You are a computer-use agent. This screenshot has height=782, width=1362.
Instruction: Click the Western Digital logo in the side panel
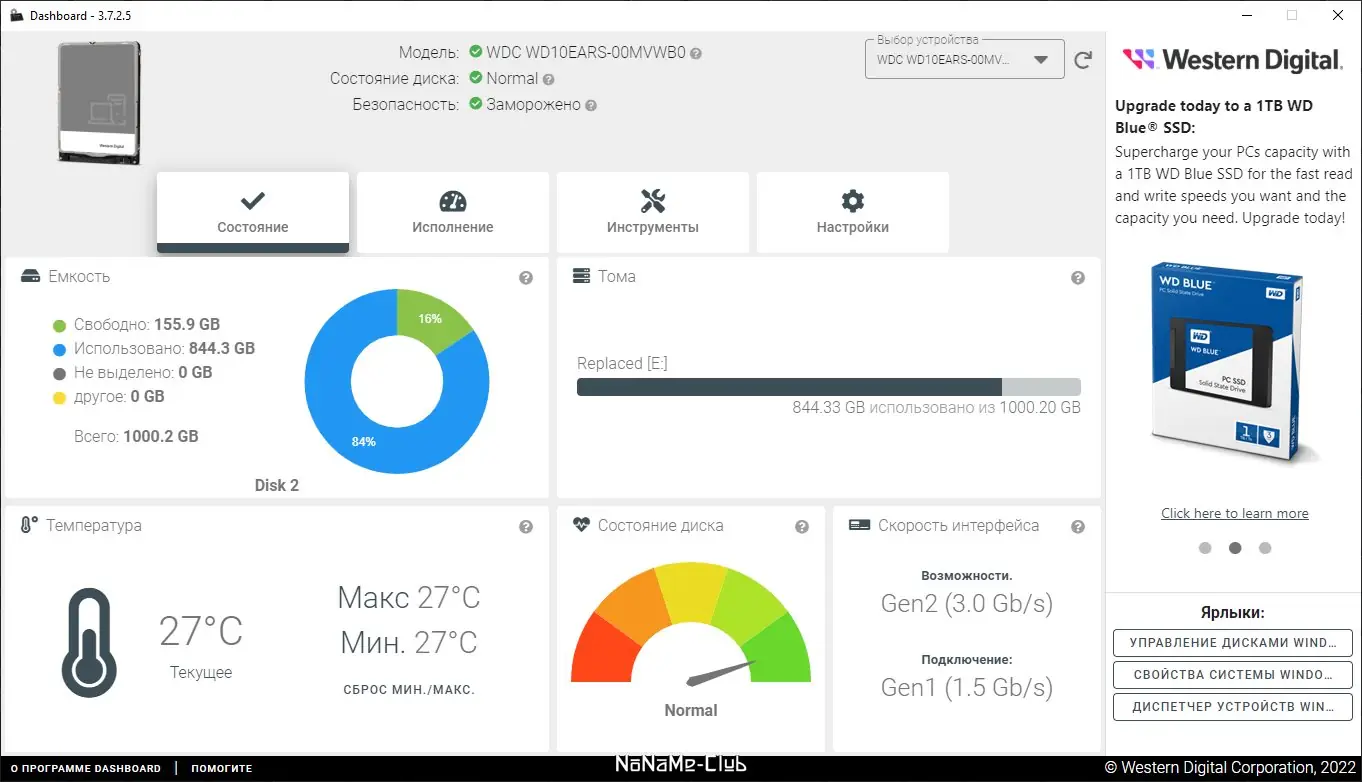[1233, 59]
